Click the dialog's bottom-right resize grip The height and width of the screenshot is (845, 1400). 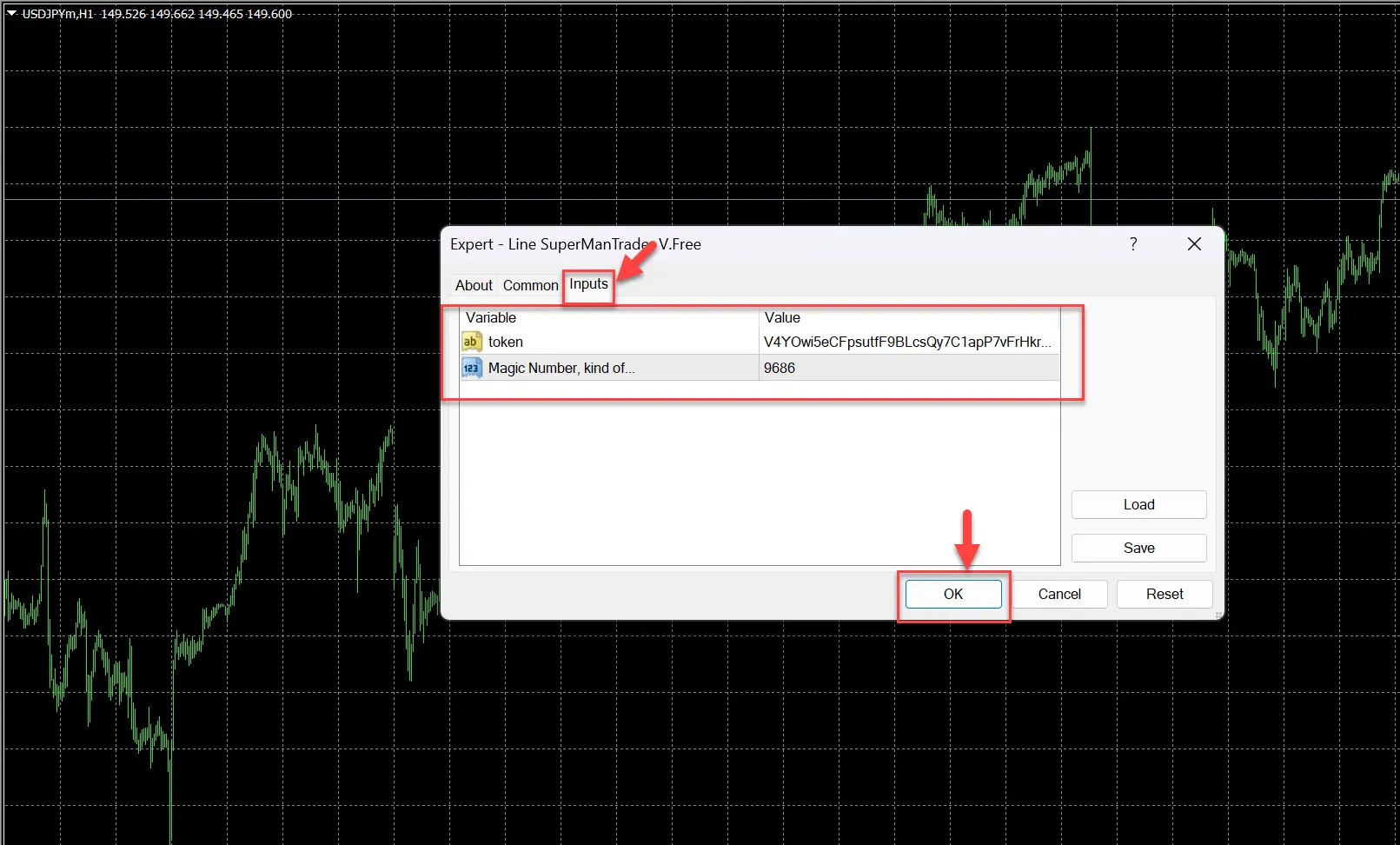[1218, 615]
